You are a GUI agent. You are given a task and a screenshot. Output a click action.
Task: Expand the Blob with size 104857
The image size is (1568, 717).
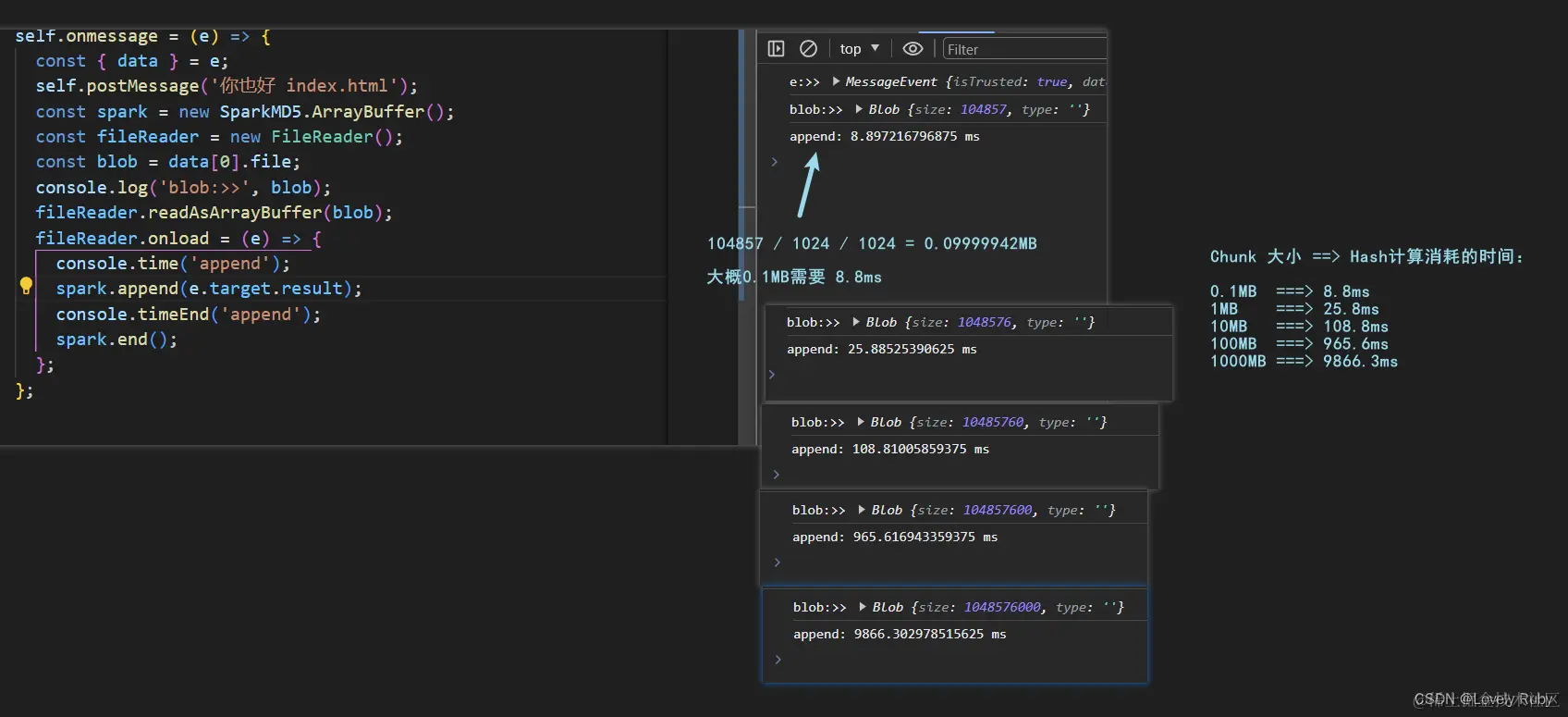coord(860,109)
